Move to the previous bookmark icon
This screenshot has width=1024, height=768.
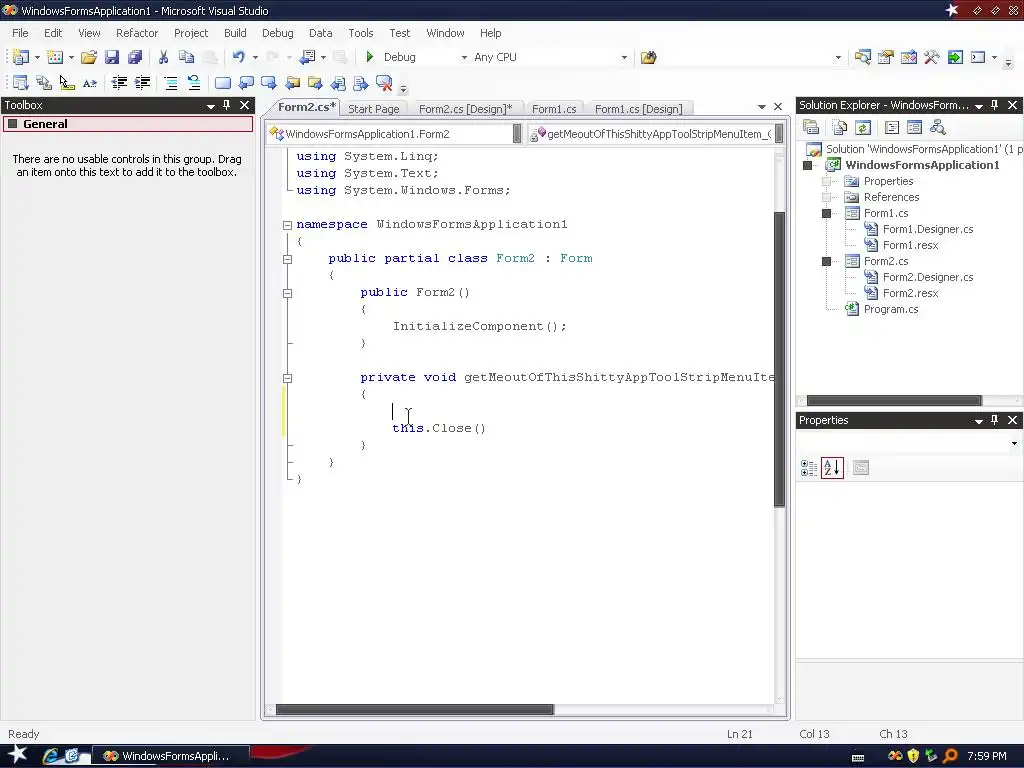pyautogui.click(x=246, y=83)
